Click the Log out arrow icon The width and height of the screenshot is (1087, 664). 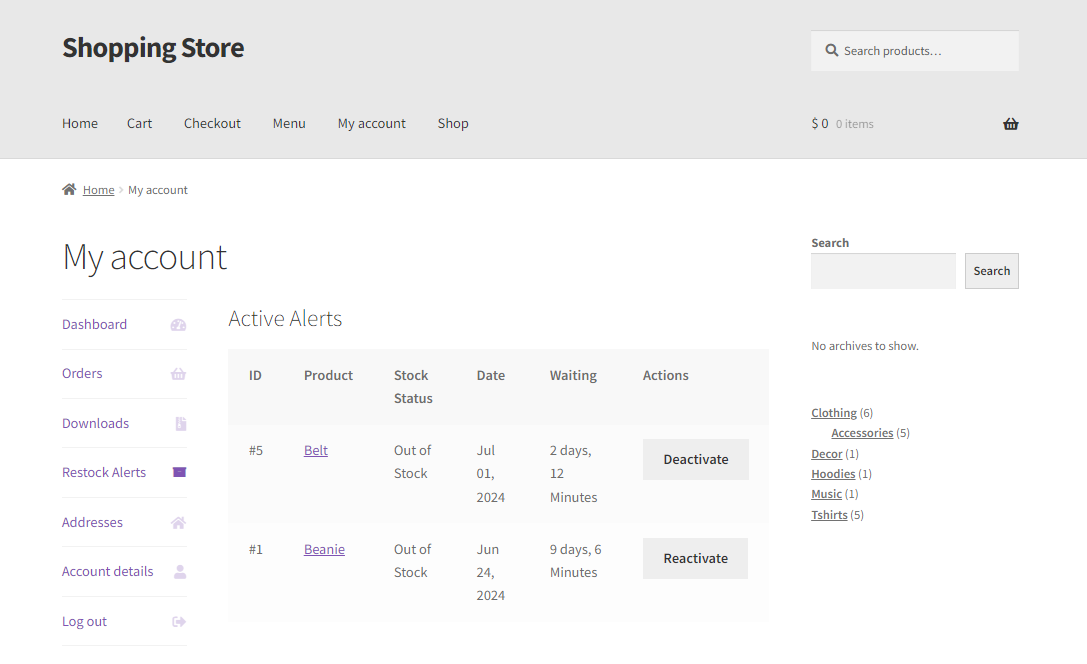179,622
